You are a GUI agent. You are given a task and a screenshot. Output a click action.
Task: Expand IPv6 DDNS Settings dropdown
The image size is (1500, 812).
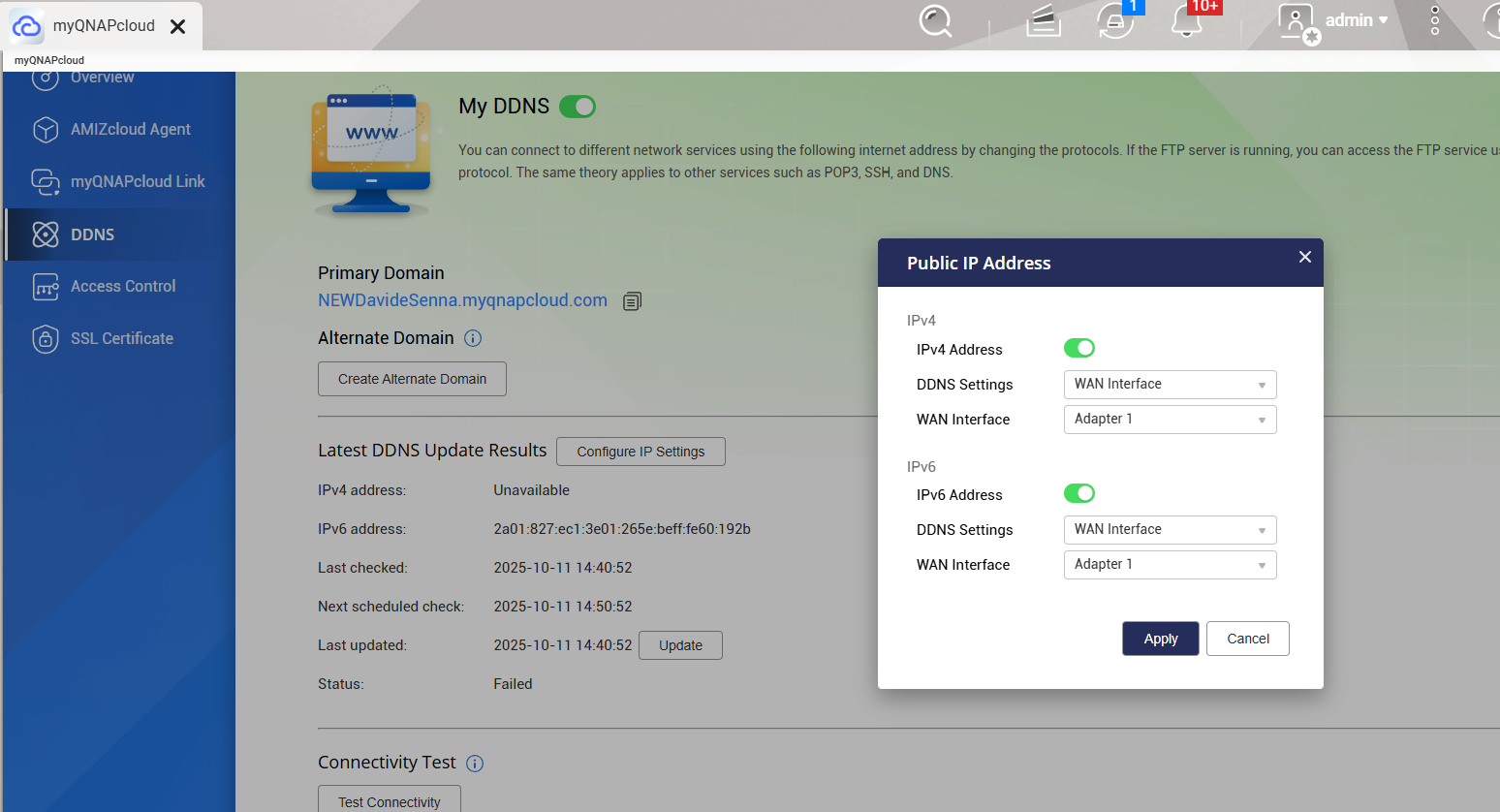point(1170,530)
